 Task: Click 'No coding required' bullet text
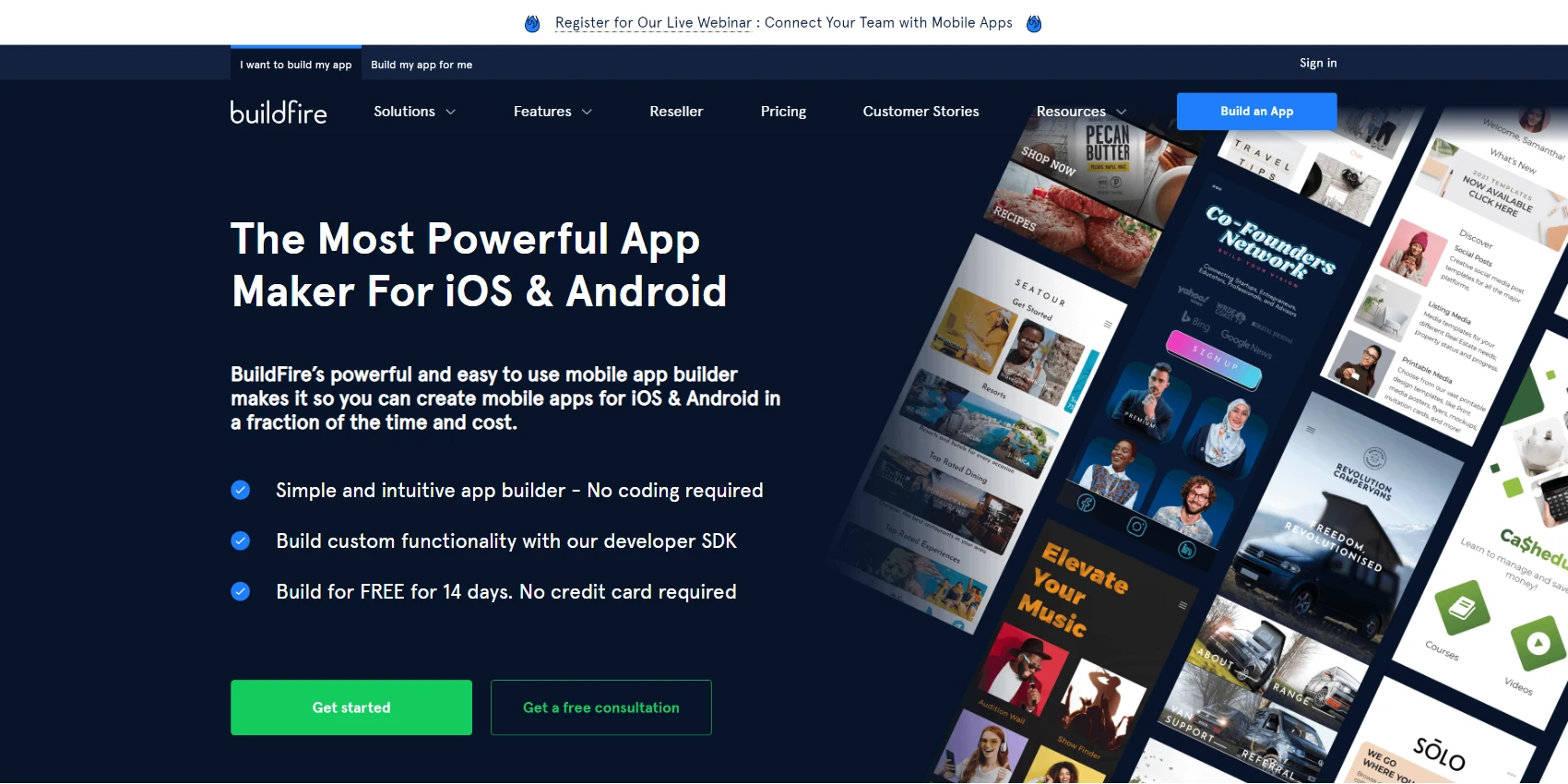tap(675, 491)
